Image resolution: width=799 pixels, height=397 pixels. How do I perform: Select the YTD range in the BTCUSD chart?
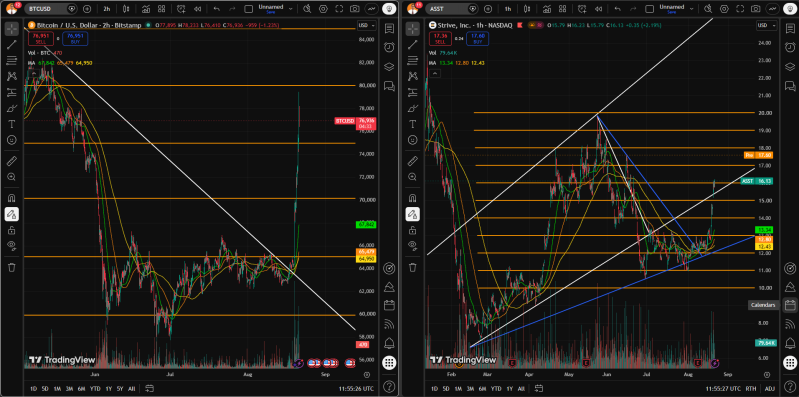[95, 388]
